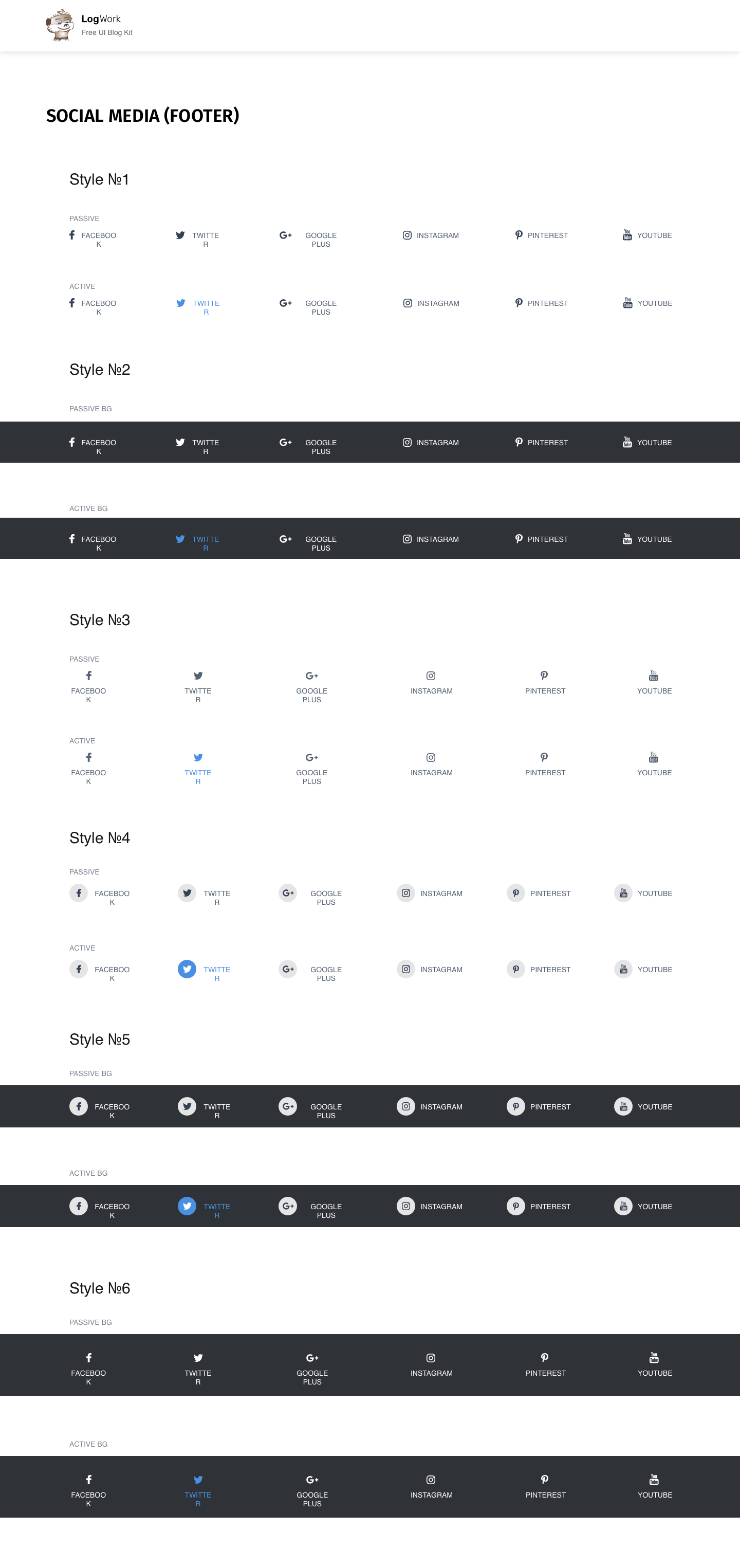Screen dimensions: 740x1568
Task: Click YOUTUBE text link in Style №2 Passive BG bar
Action: [654, 443]
